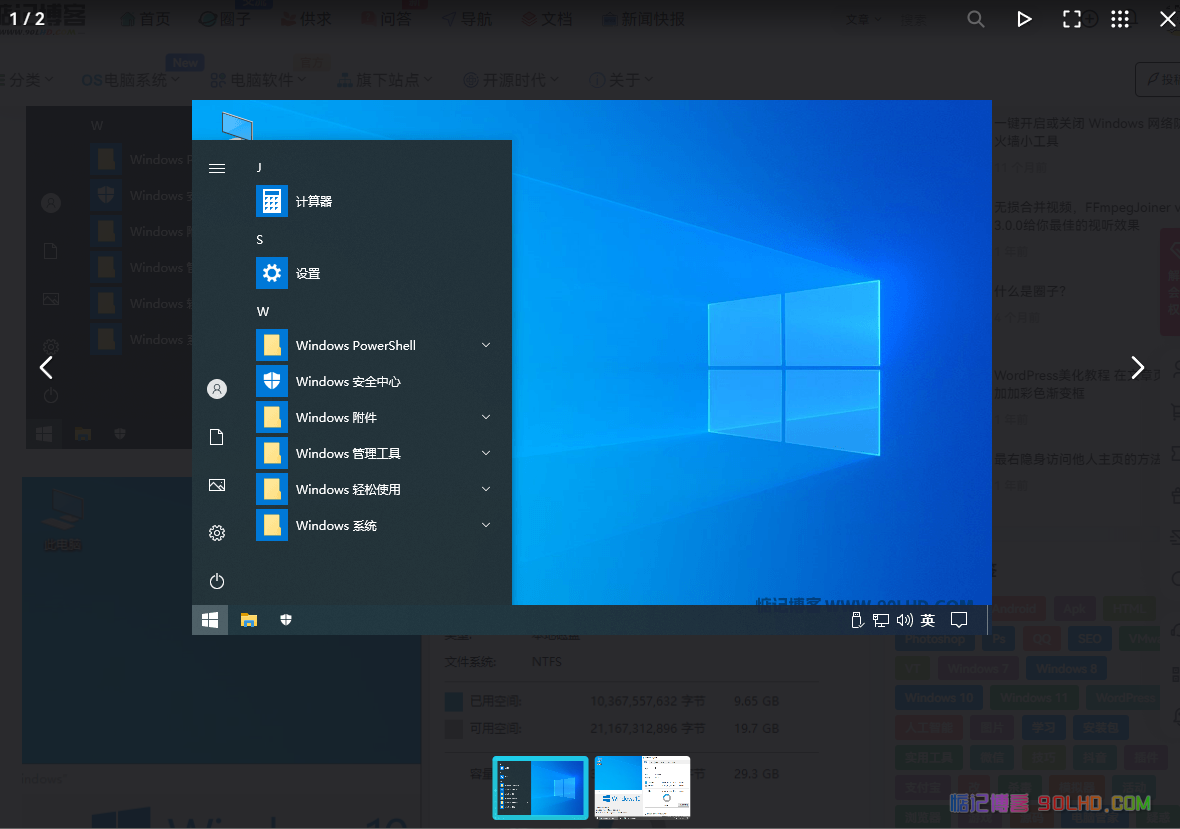Click the Windows Start button on taskbar
The height and width of the screenshot is (829, 1180).
210,620
